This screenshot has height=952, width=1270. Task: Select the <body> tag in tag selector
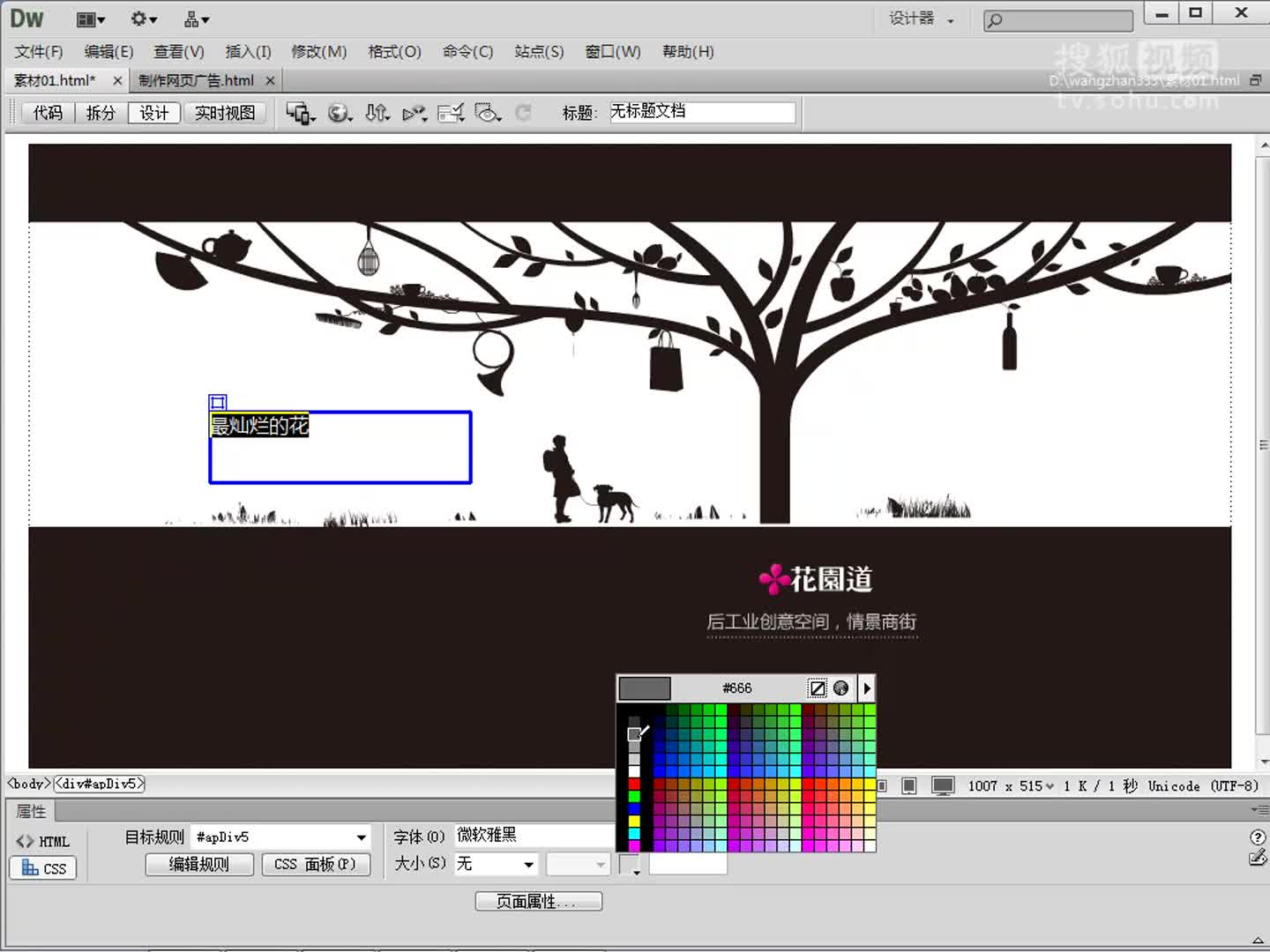coord(29,783)
